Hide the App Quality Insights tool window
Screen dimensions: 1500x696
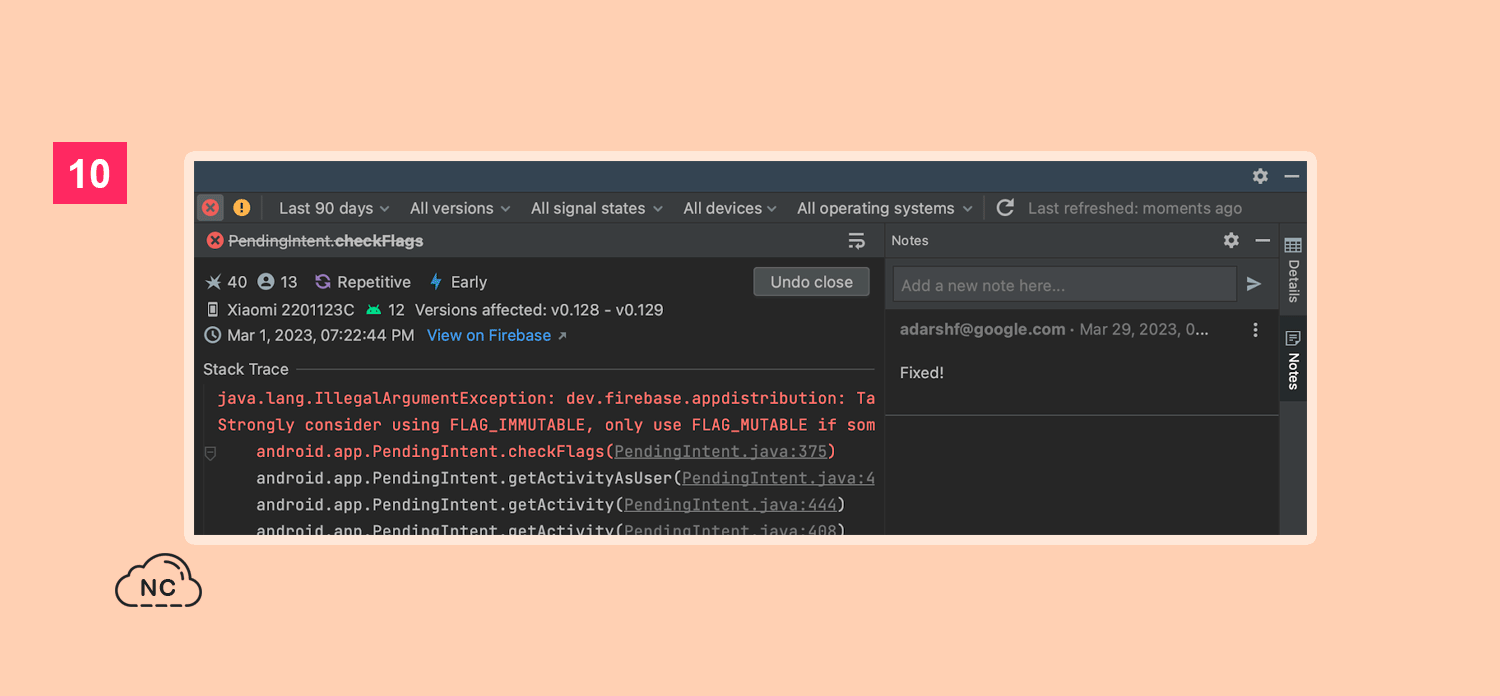pyautogui.click(x=1292, y=176)
